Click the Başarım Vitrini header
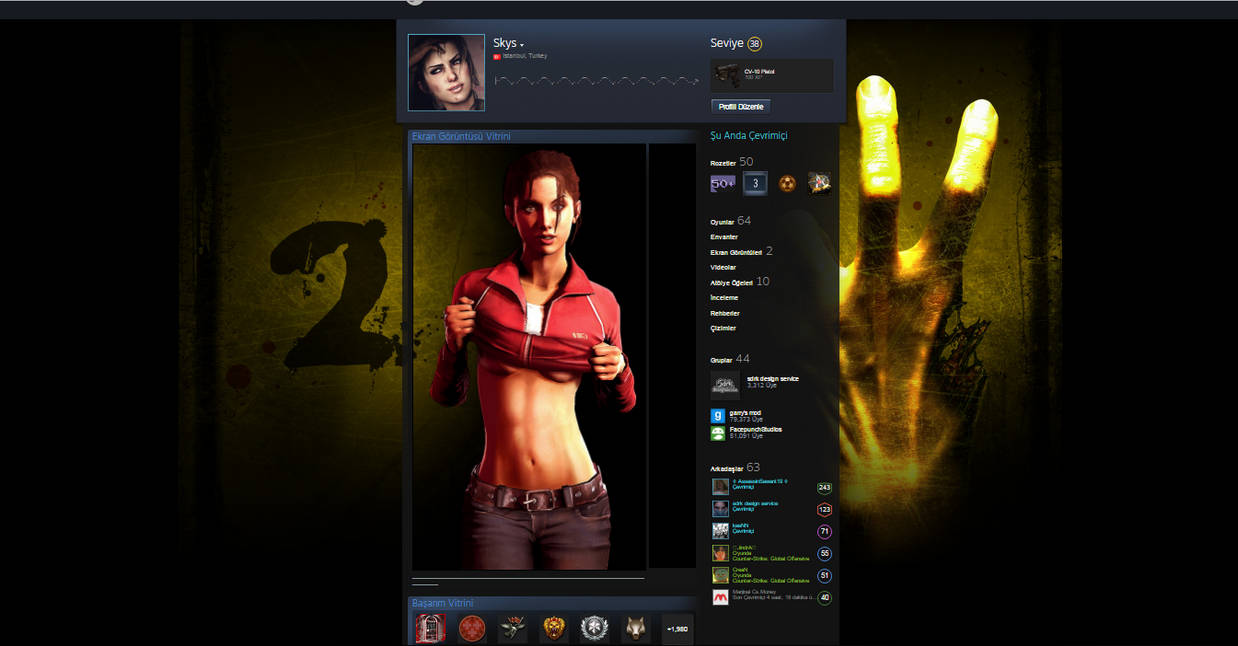 click(x=443, y=603)
